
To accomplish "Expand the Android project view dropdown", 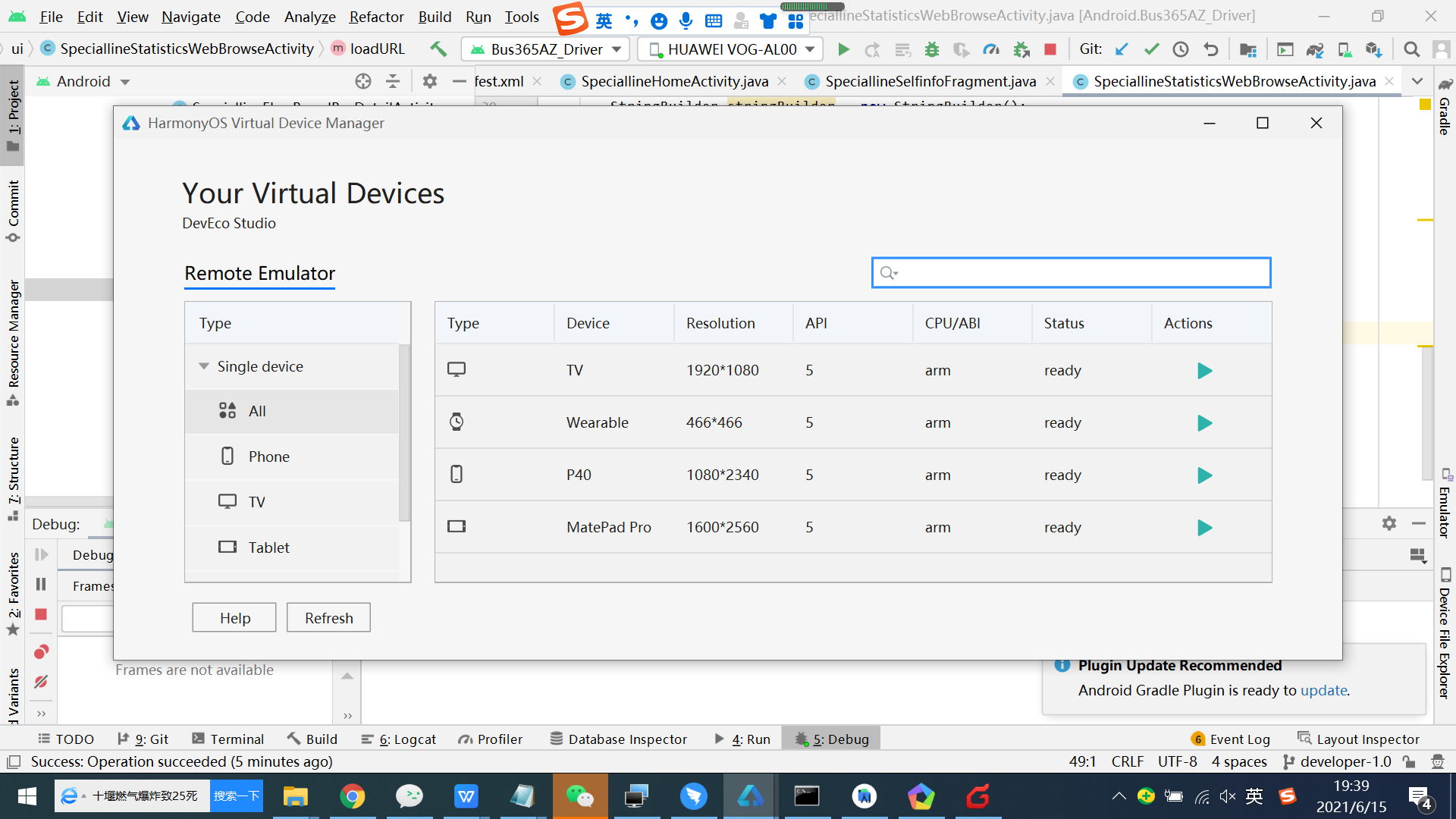I will (x=125, y=82).
